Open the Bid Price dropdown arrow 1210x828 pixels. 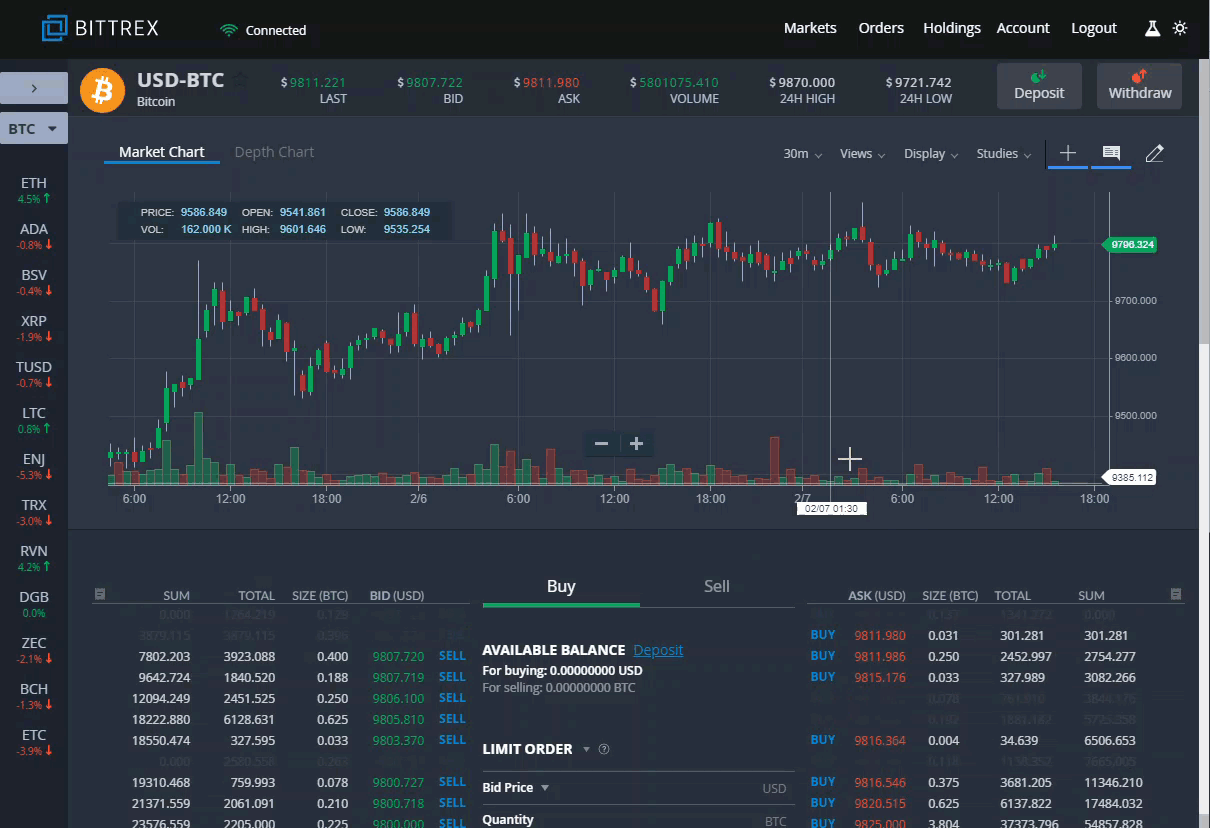click(545, 788)
